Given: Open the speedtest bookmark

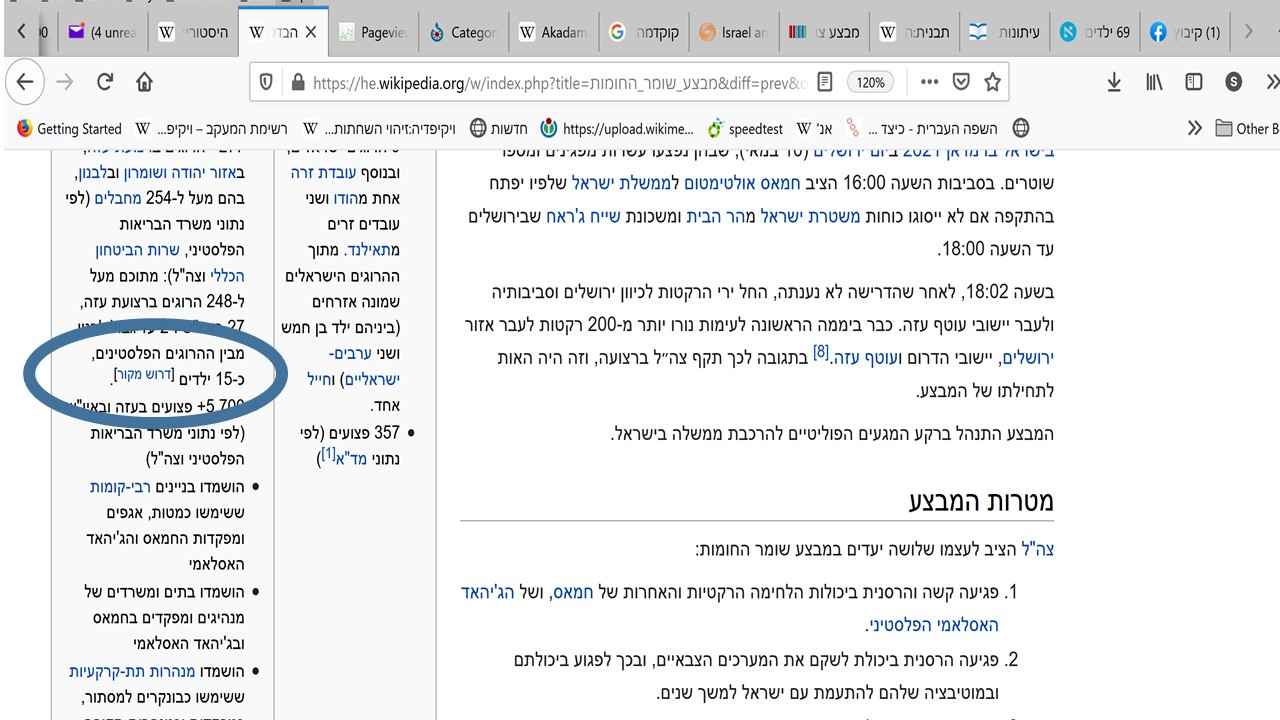Looking at the screenshot, I should pos(745,128).
